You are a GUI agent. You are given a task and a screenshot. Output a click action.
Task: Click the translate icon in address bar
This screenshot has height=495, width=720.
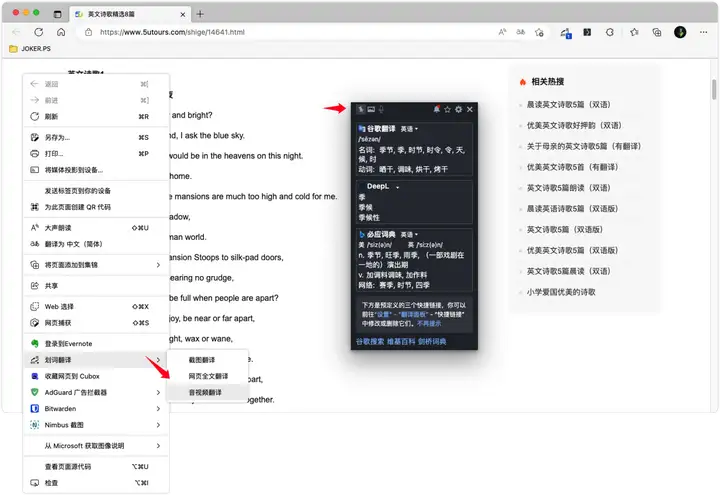(x=521, y=32)
